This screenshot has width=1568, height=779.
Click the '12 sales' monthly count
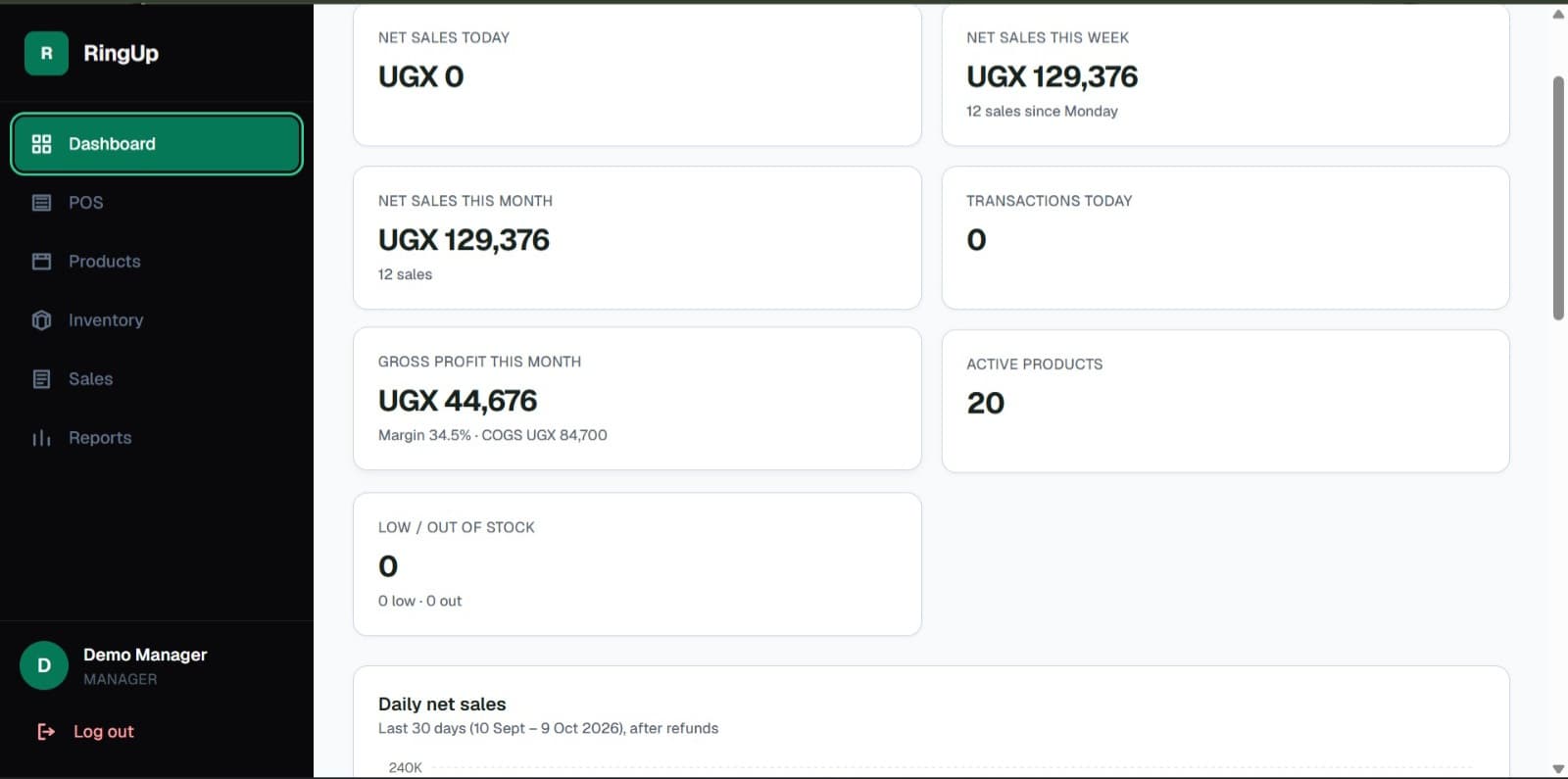[x=405, y=274]
